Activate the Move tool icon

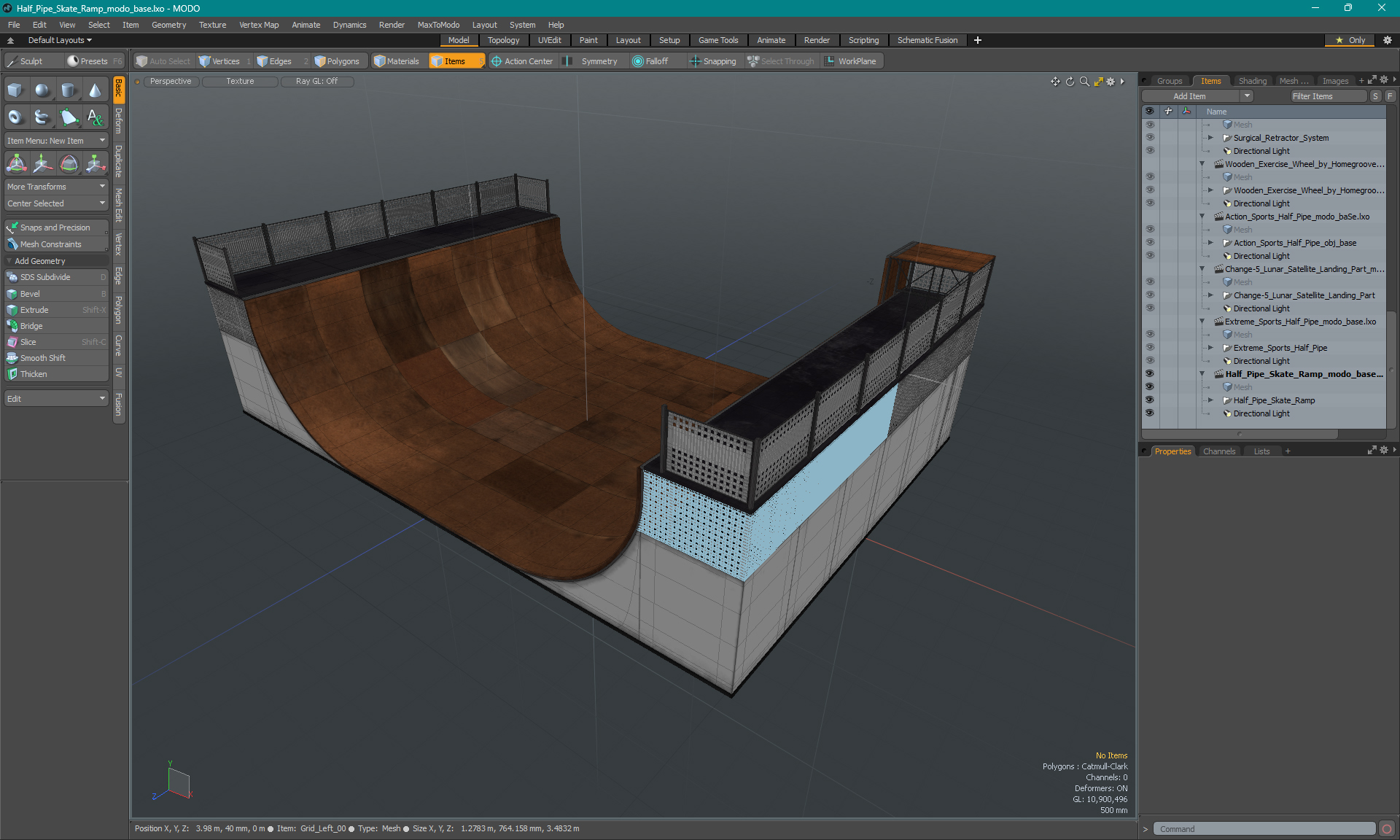42,163
